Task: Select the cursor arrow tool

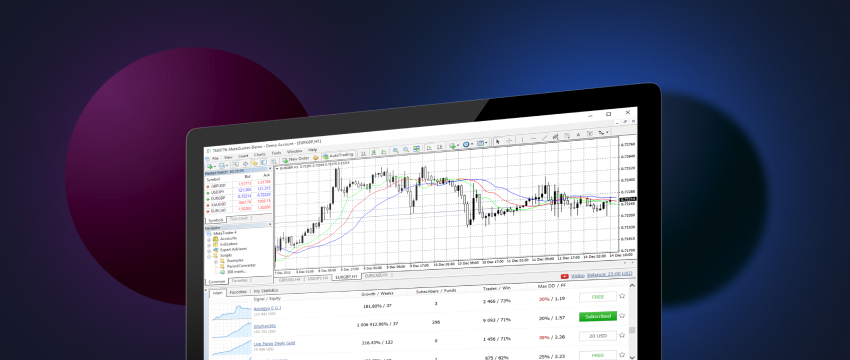Action: point(498,142)
